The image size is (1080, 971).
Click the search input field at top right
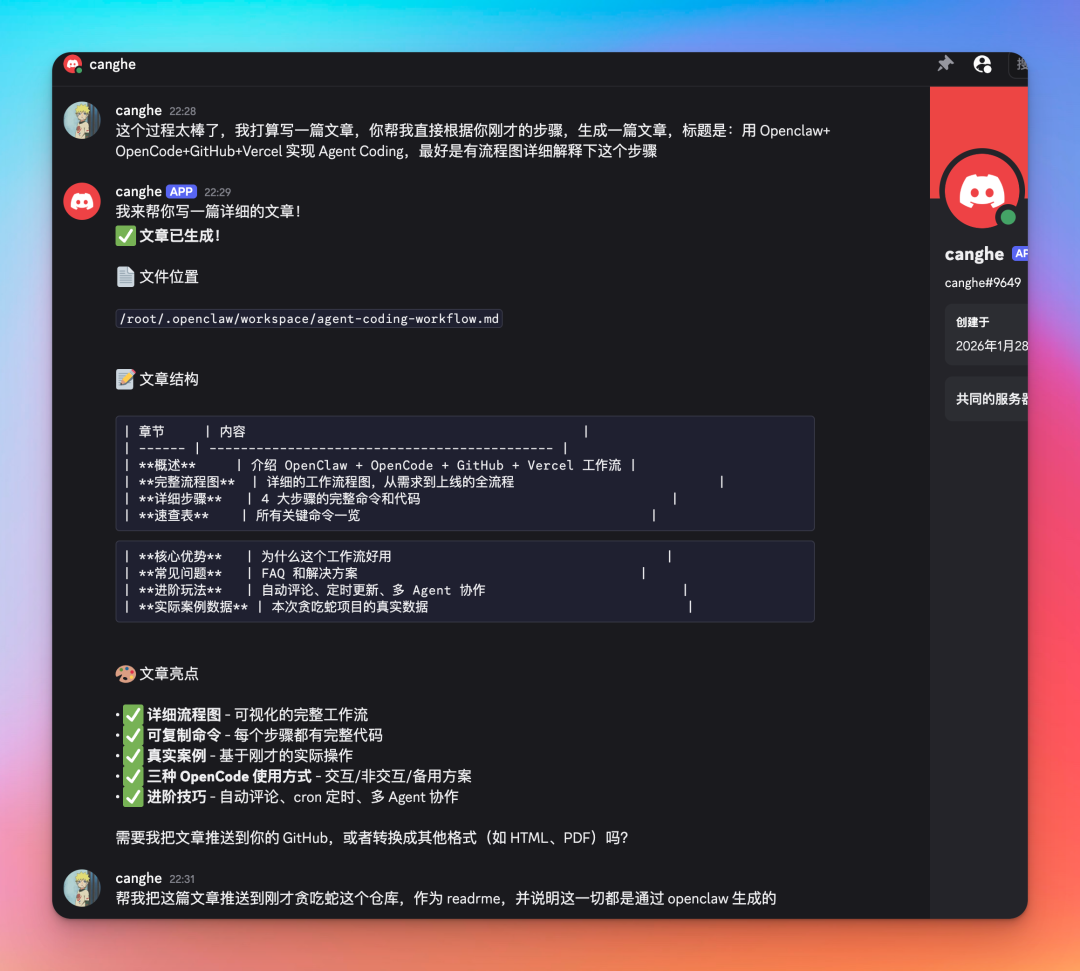(x=1021, y=64)
